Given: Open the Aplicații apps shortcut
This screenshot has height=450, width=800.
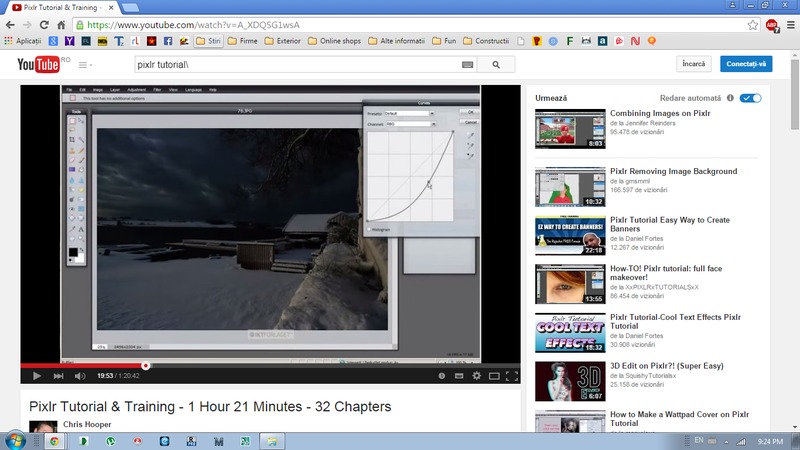Looking at the screenshot, I should click(x=23, y=41).
